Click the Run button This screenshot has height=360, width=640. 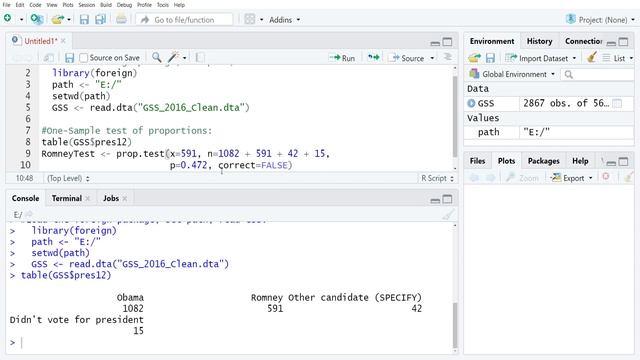pos(342,58)
